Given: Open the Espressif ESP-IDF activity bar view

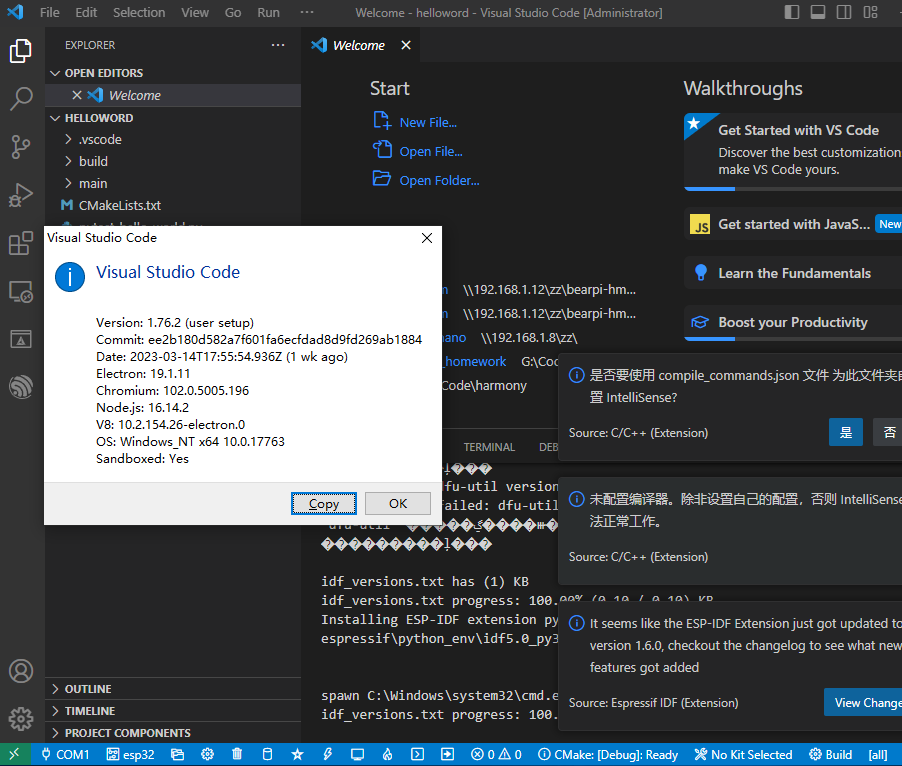Looking at the screenshot, I should [x=20, y=387].
